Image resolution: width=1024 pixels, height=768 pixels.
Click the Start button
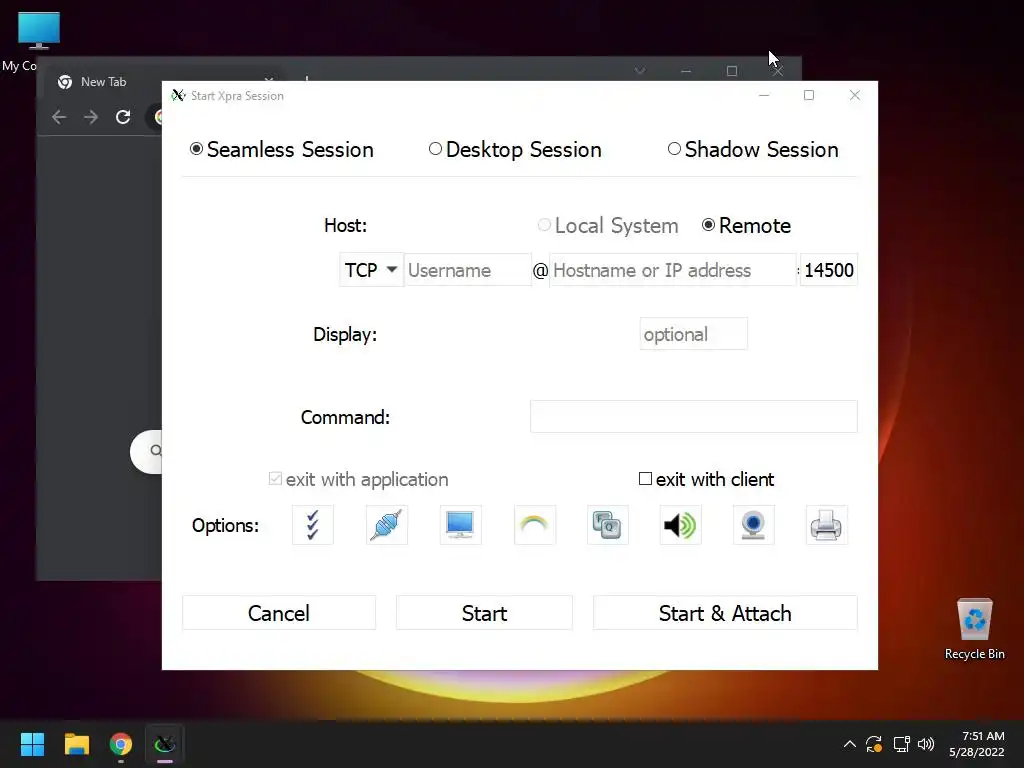point(484,613)
